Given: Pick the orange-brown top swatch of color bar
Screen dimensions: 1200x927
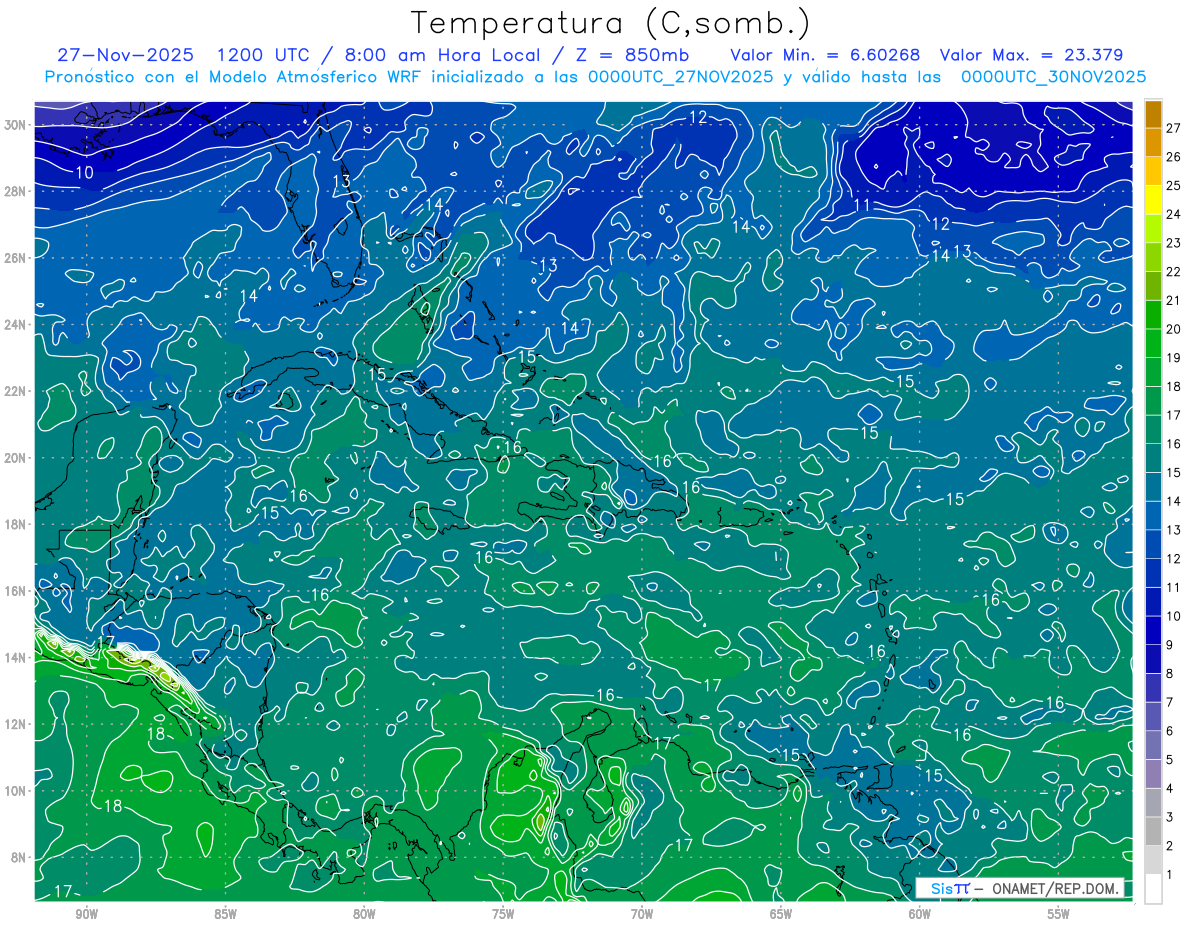Looking at the screenshot, I should [x=1153, y=114].
